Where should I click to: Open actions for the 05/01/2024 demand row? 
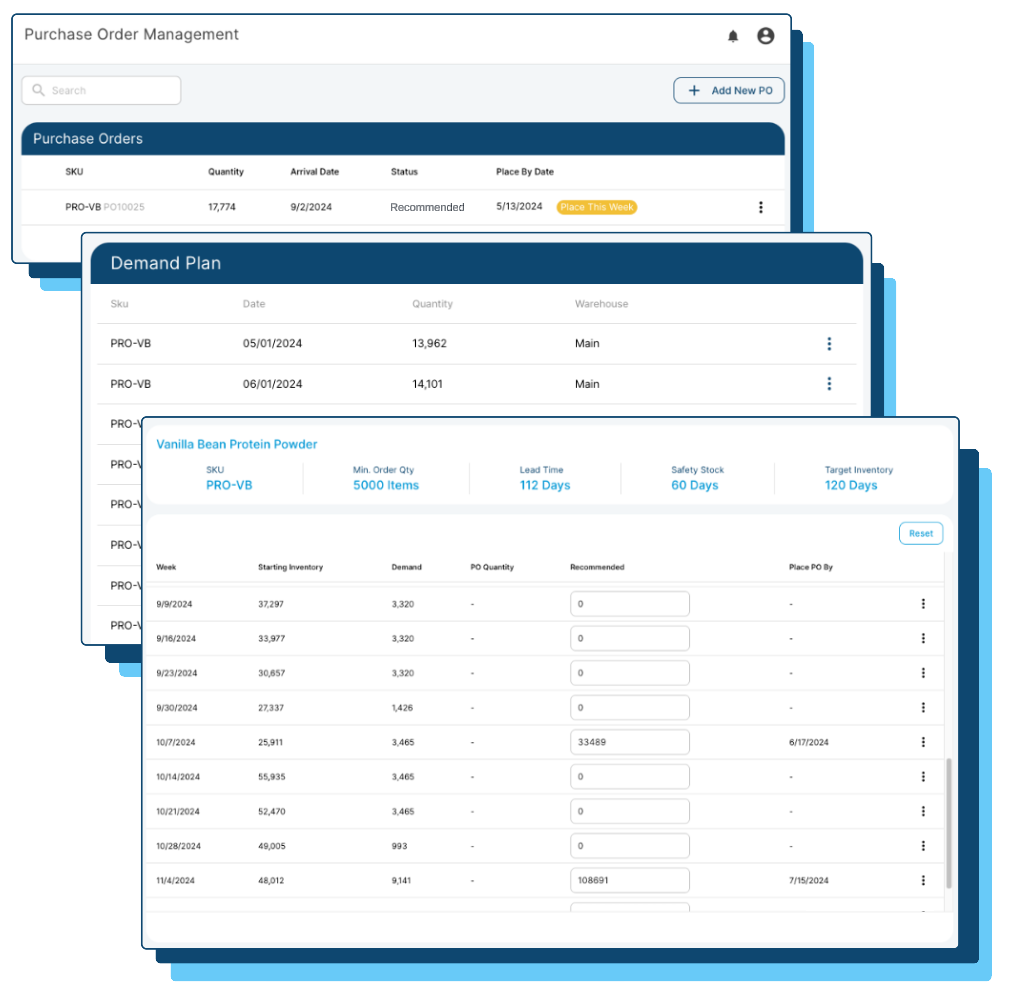829,343
